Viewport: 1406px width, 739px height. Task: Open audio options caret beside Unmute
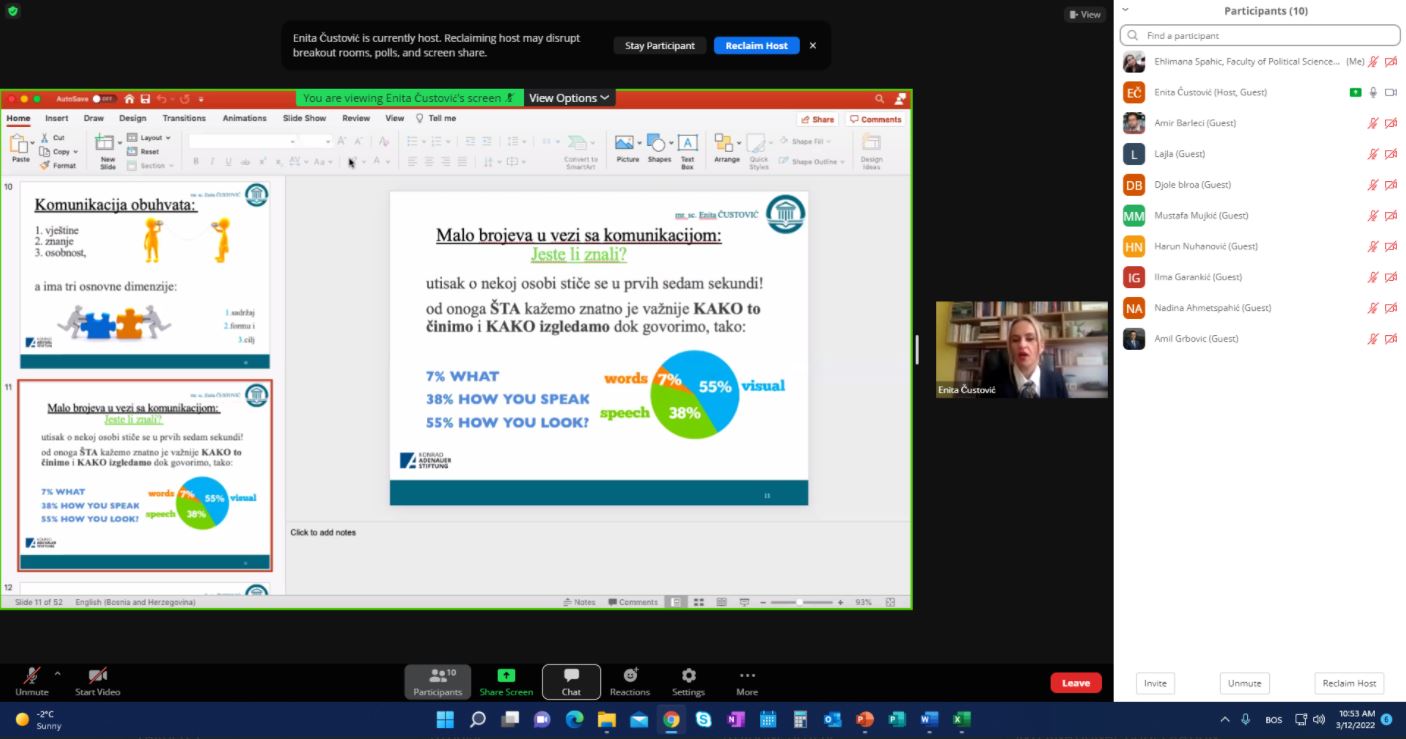tap(57, 674)
